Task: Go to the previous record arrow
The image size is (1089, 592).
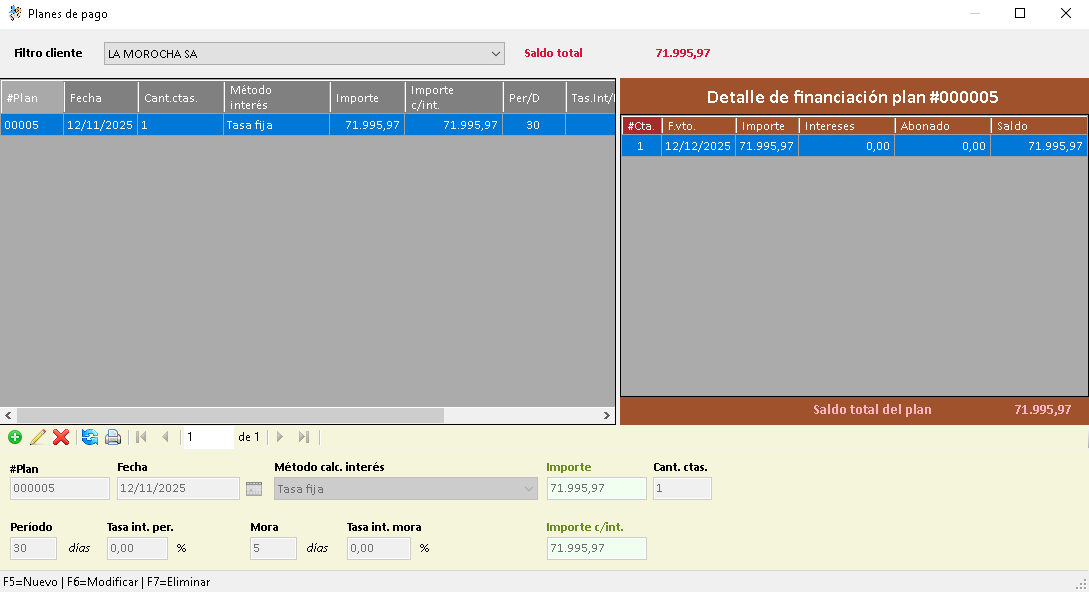Action: (x=165, y=437)
